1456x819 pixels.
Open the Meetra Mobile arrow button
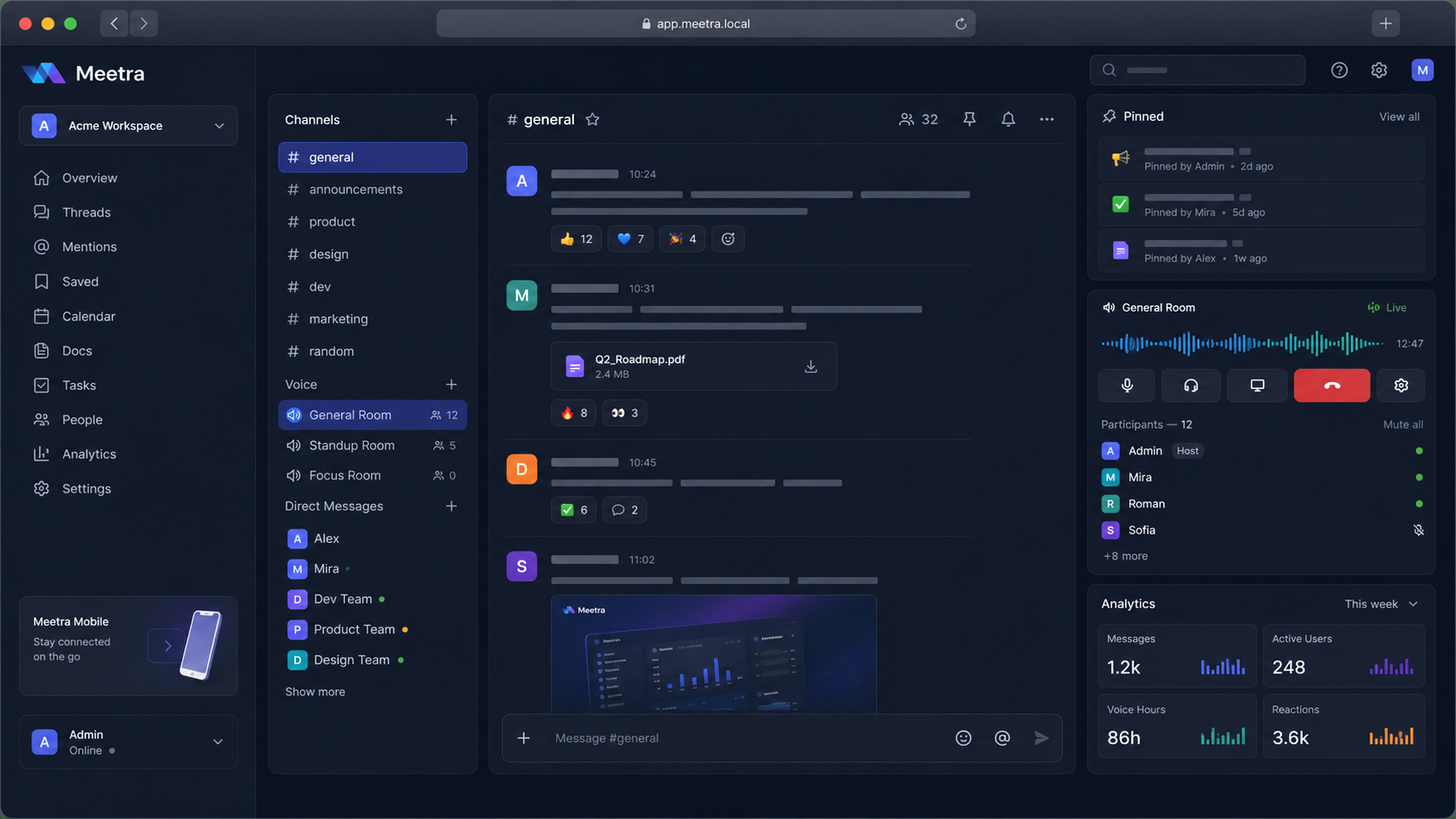[x=167, y=646]
